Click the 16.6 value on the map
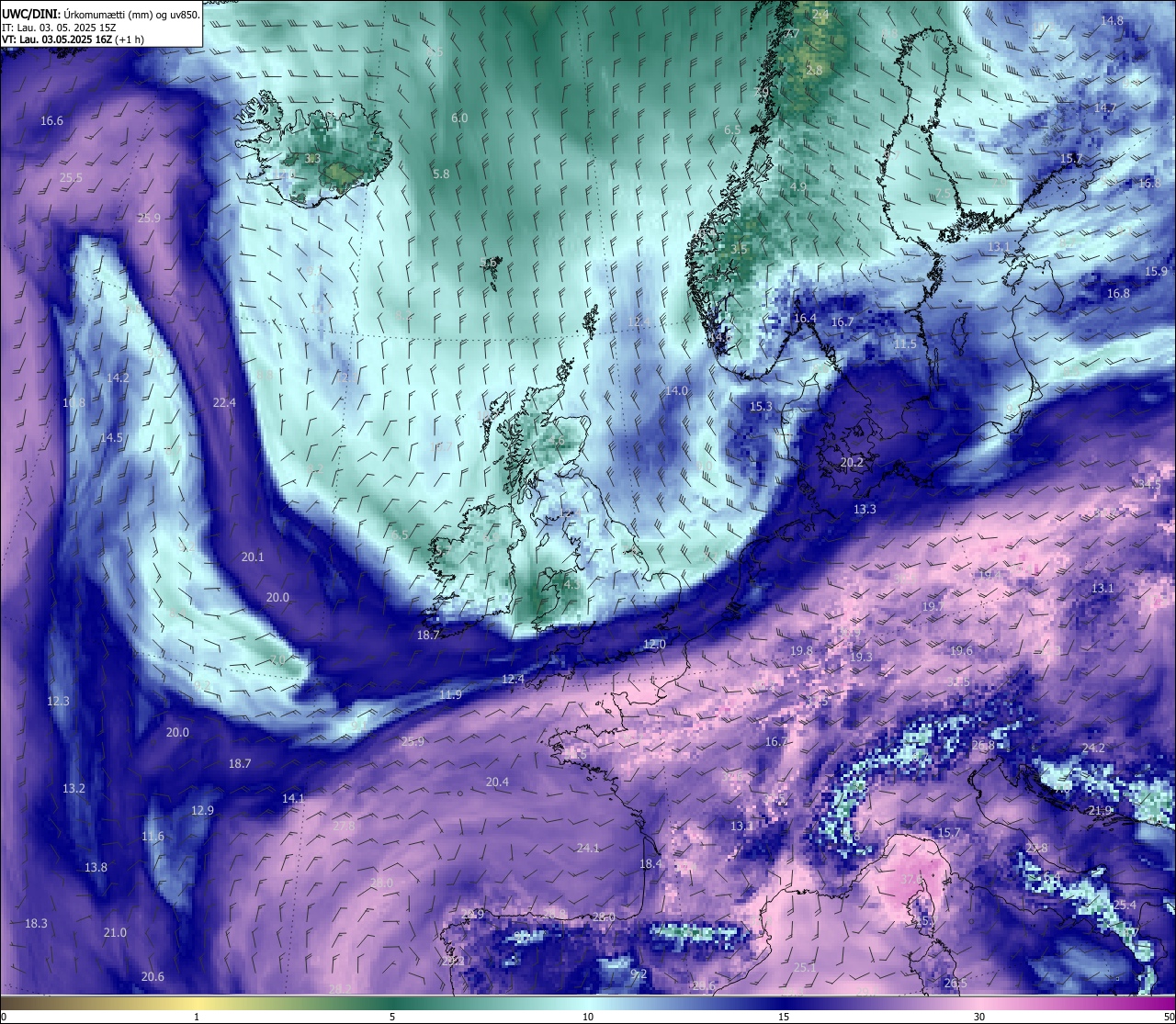Image resolution: width=1176 pixels, height=1024 pixels. pyautogui.click(x=51, y=121)
